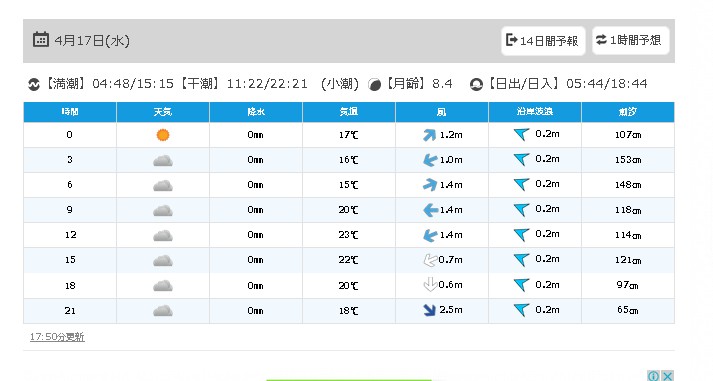Switch to 1時間予想 hourly forecast

point(630,40)
